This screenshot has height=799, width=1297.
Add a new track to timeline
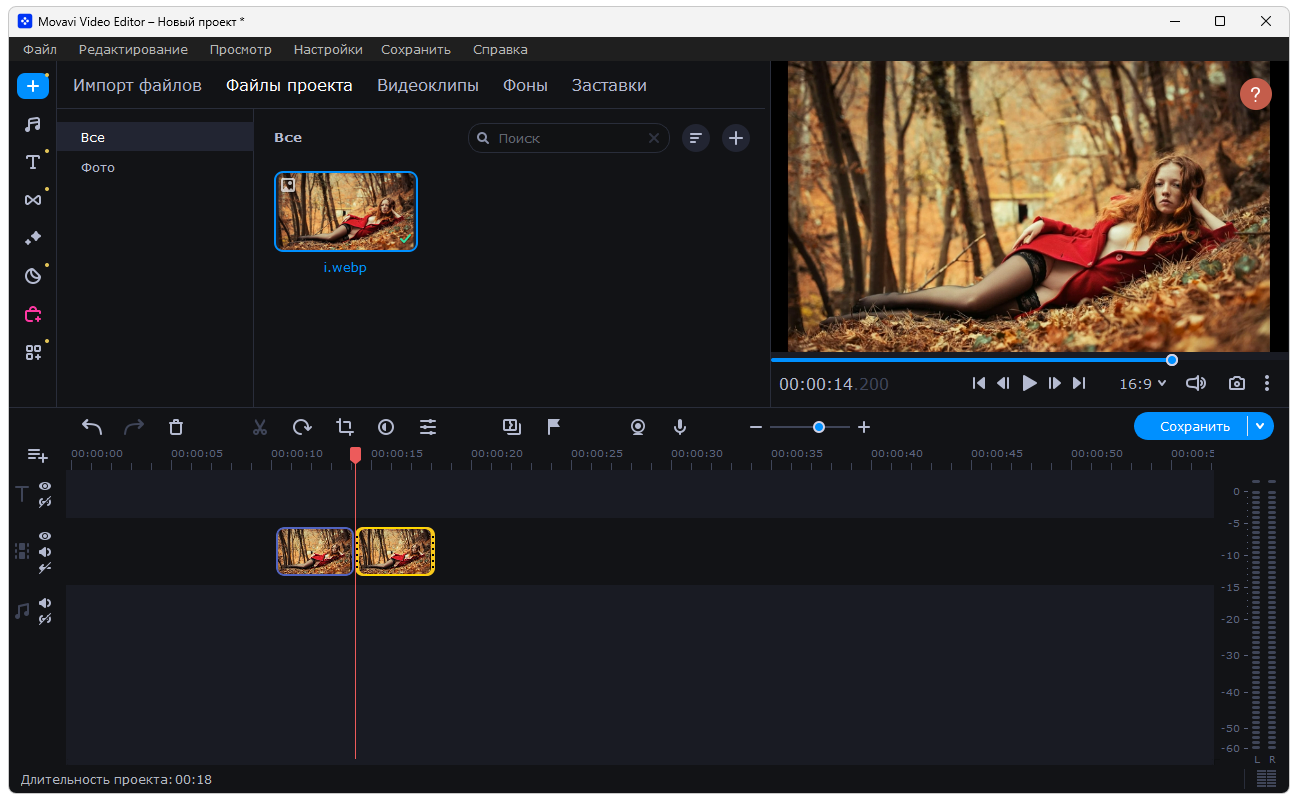38,456
